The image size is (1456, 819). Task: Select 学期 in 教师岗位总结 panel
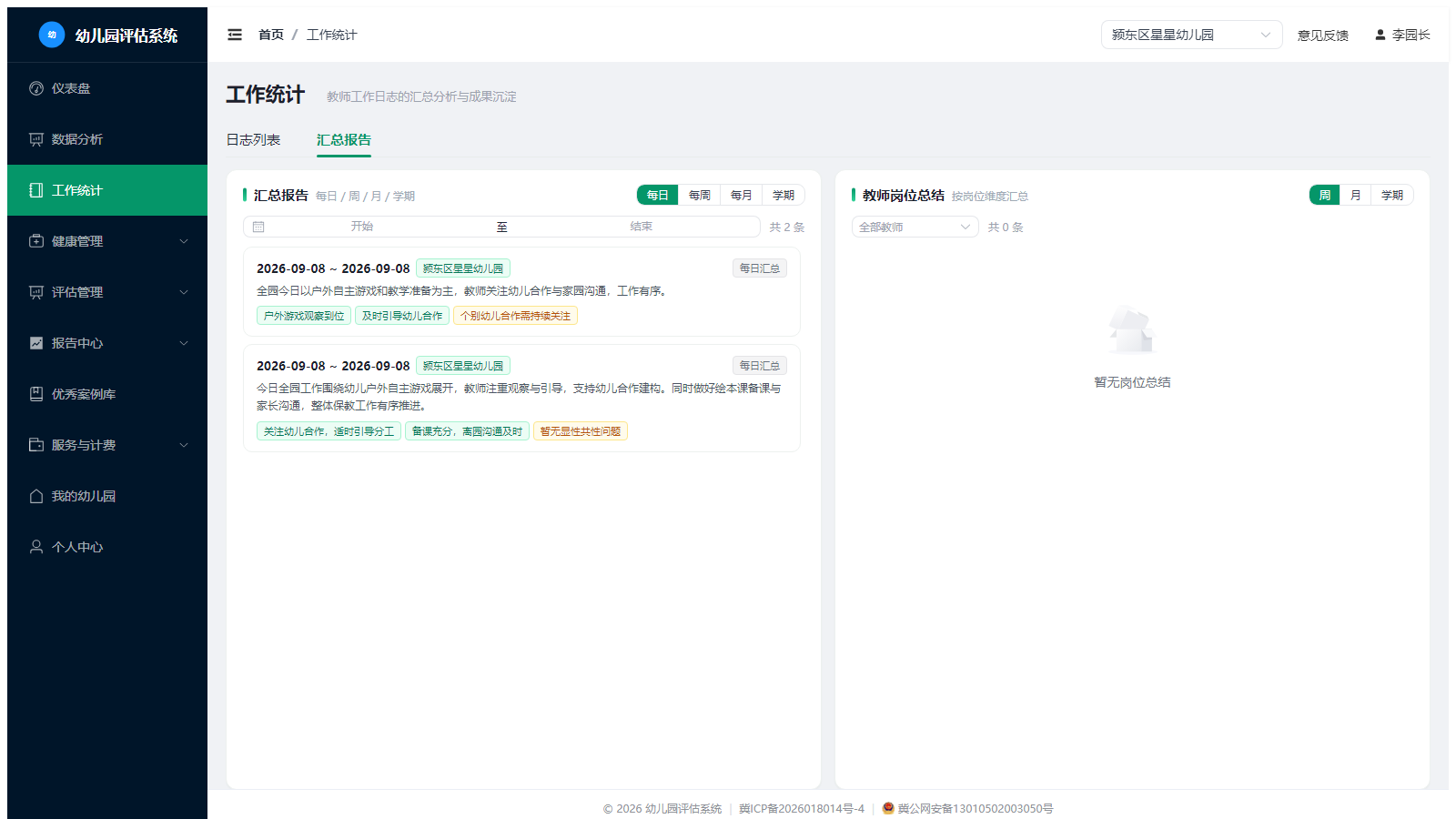1392,195
